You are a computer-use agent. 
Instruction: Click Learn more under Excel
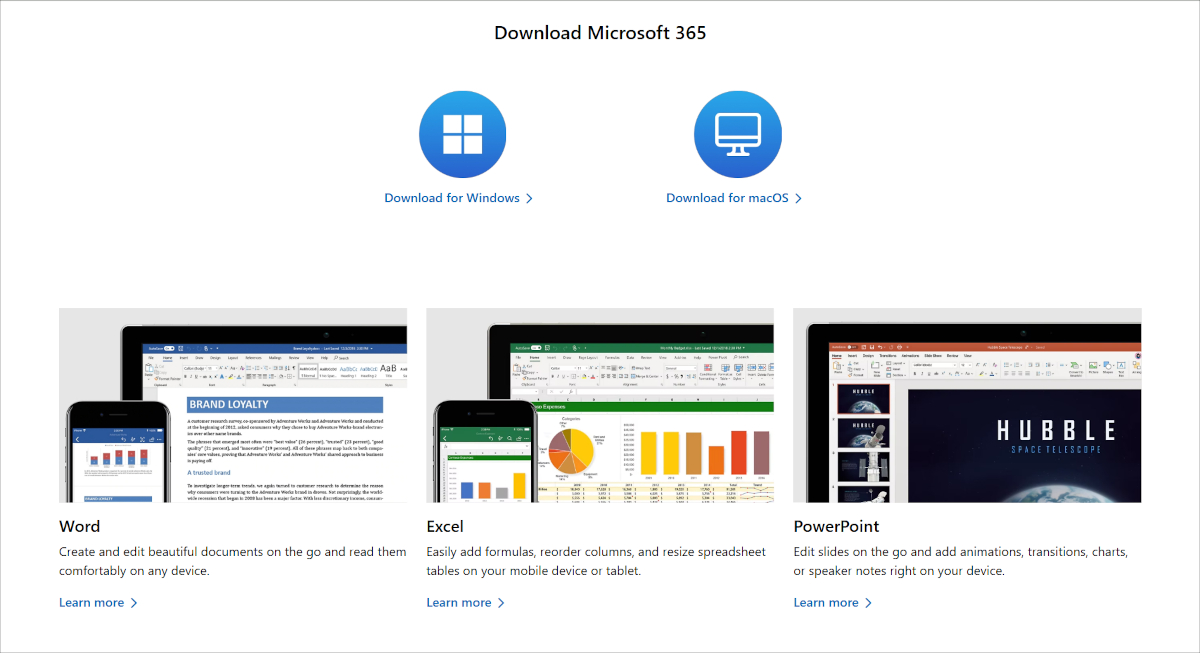[456, 602]
